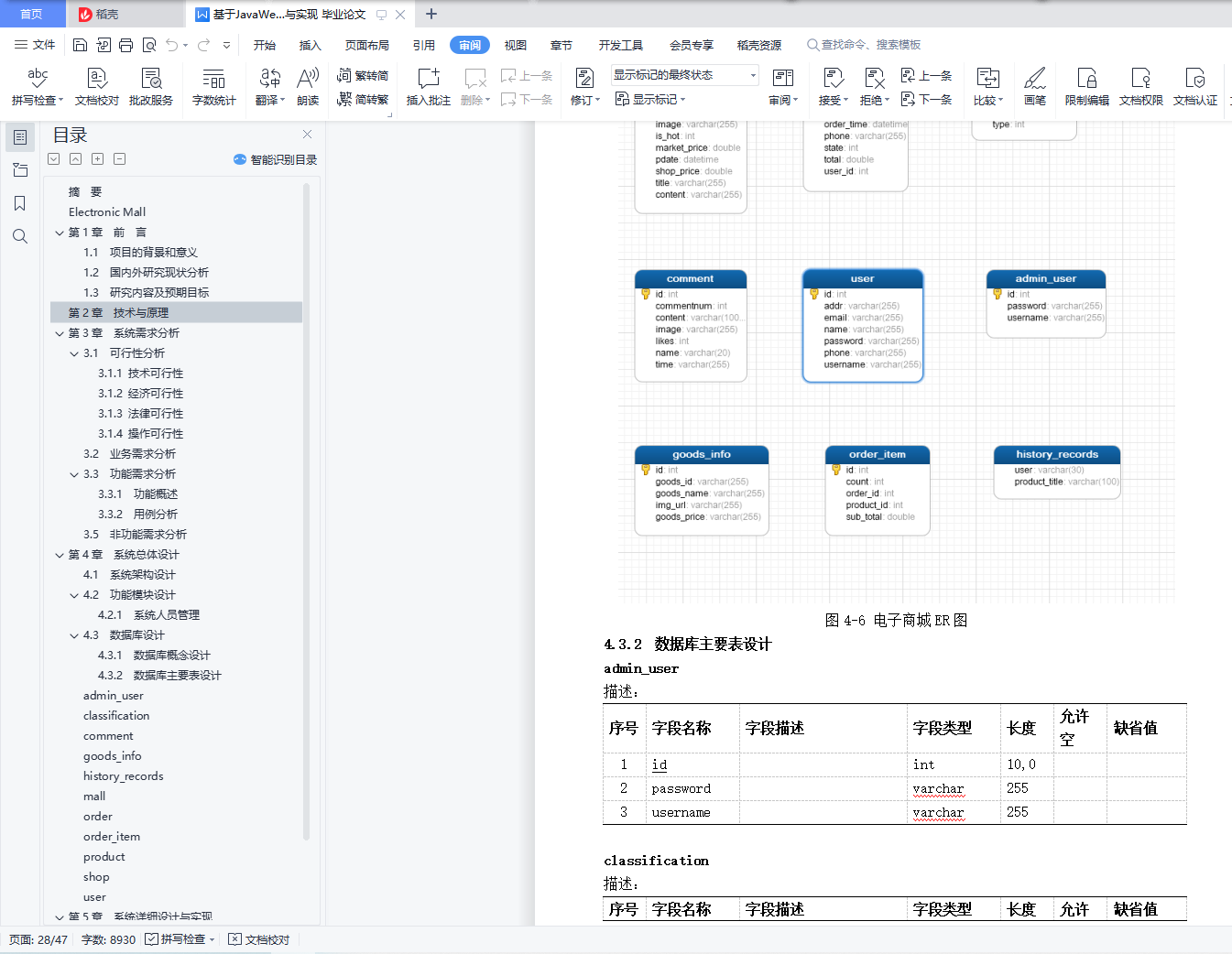The width and height of the screenshot is (1232, 954).
Task: Open the quick access toolbar customize dropdown
Action: pyautogui.click(x=226, y=45)
